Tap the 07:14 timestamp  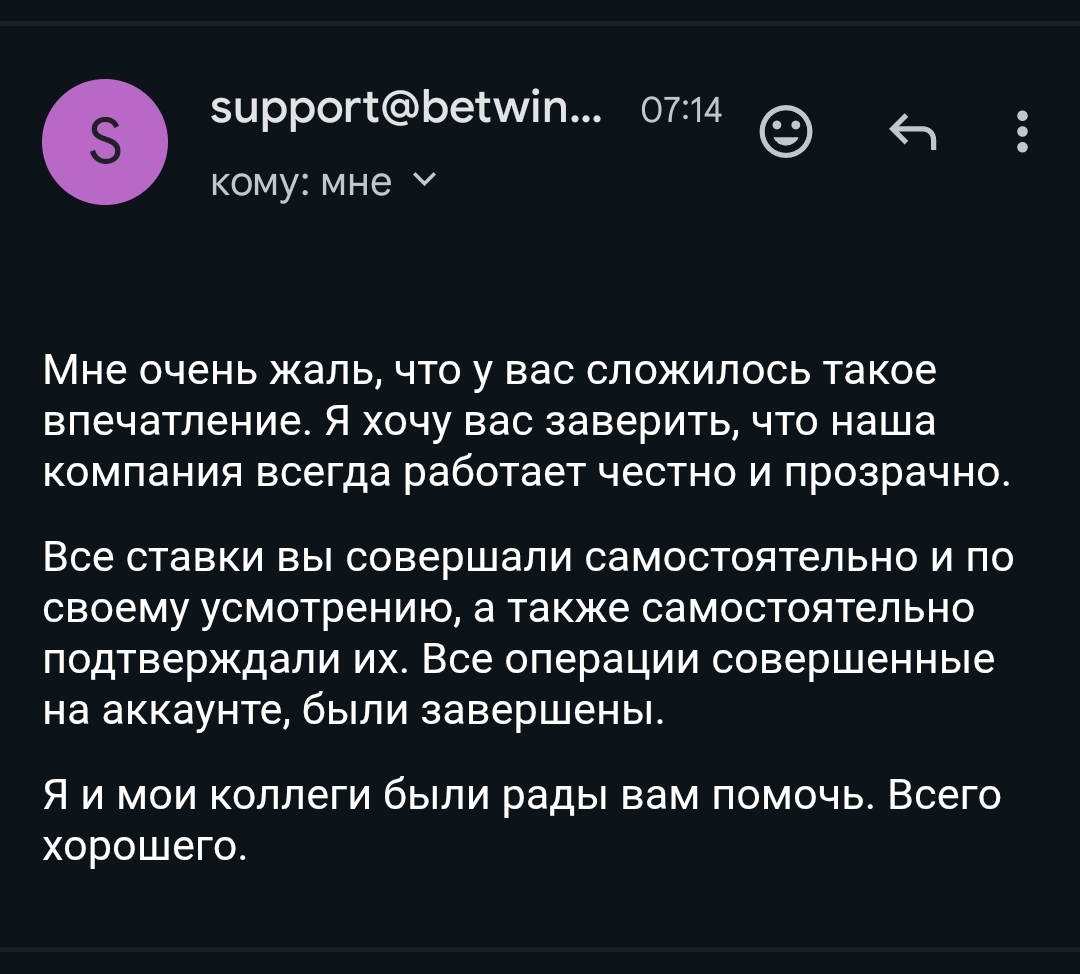click(x=680, y=110)
